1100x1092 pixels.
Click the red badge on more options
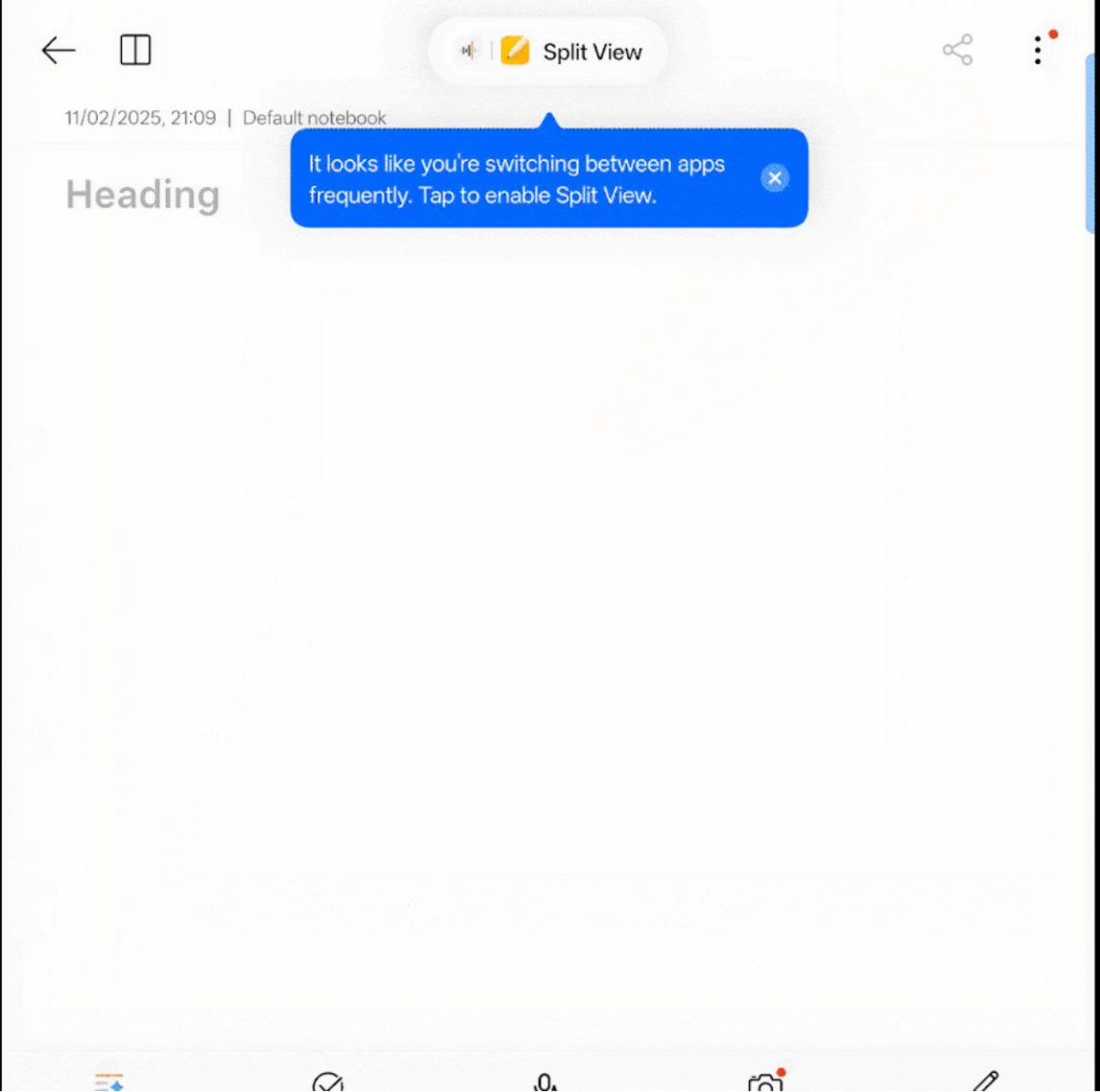point(1053,35)
